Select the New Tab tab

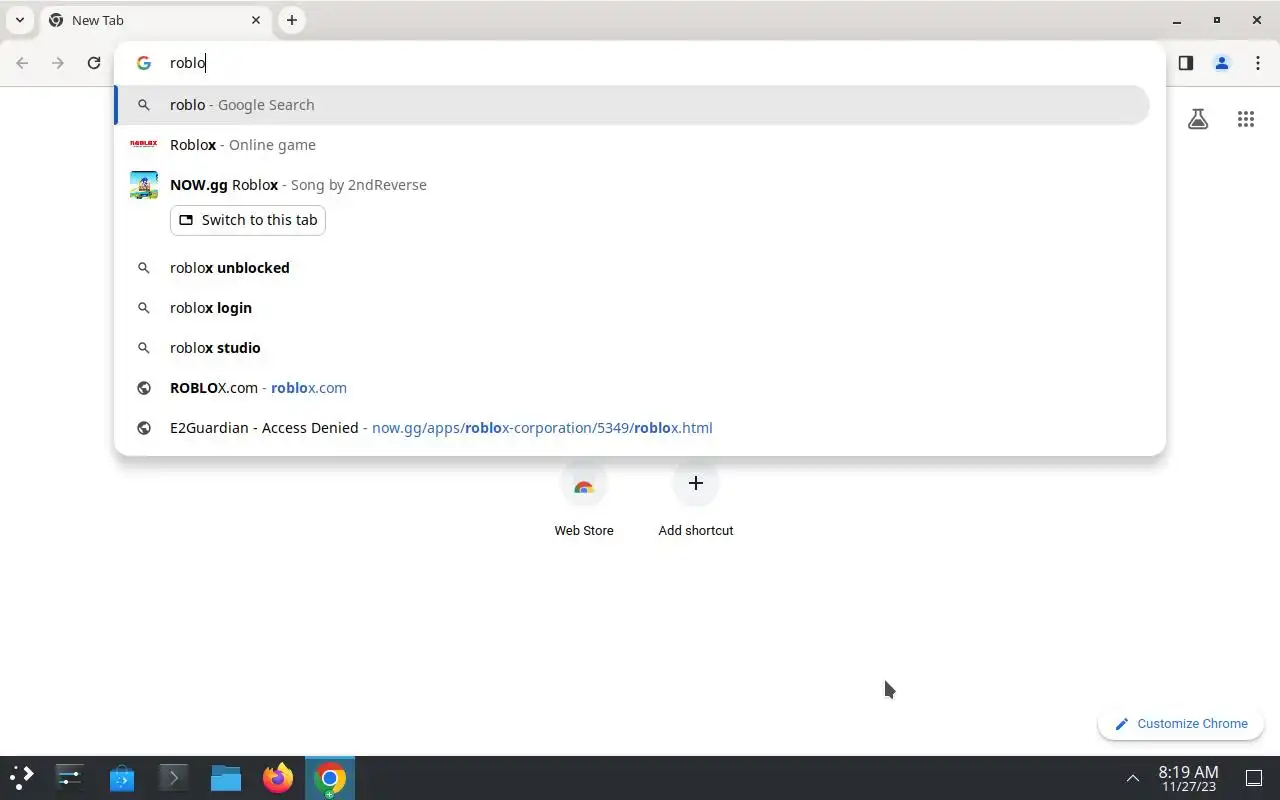click(156, 20)
